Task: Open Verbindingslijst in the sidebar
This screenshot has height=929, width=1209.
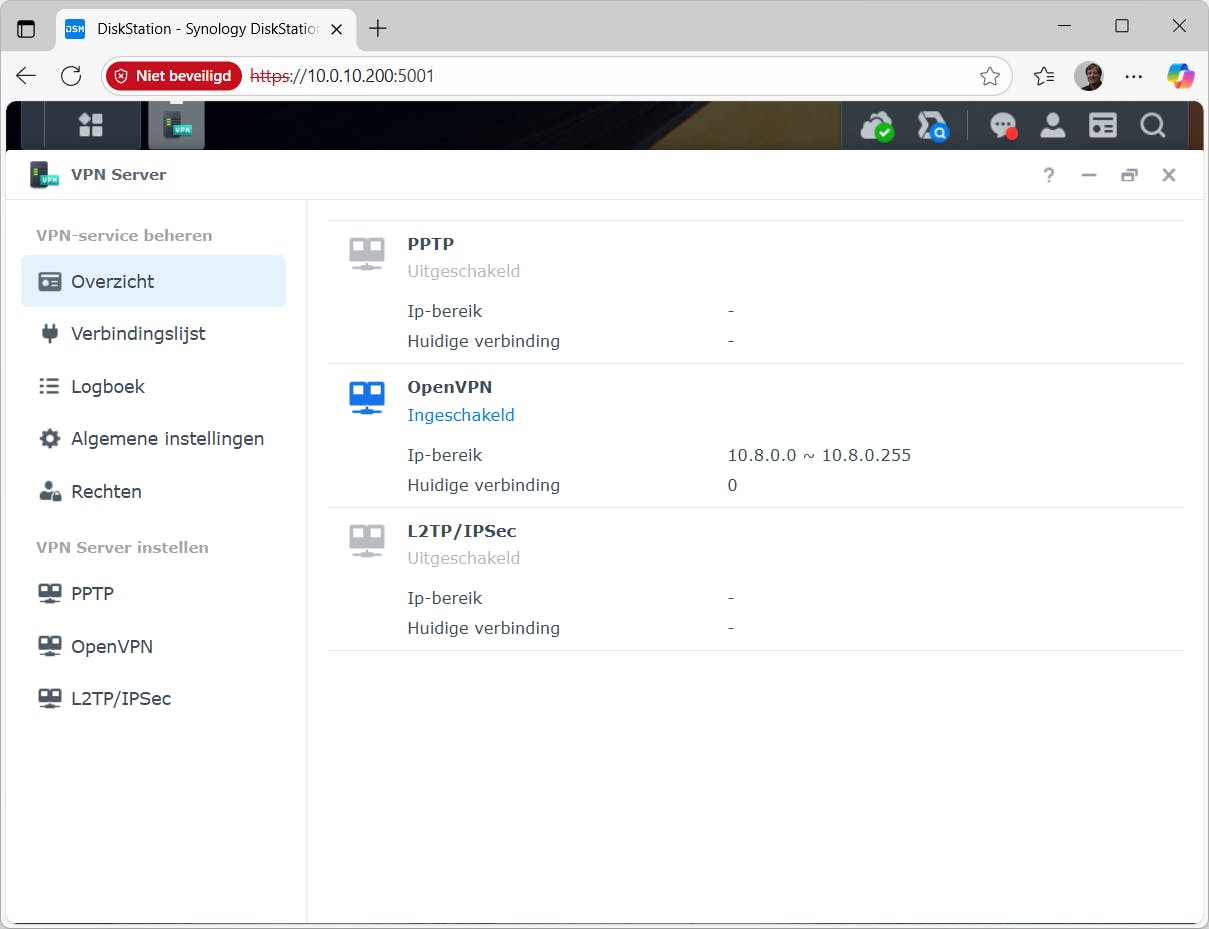Action: (153, 334)
